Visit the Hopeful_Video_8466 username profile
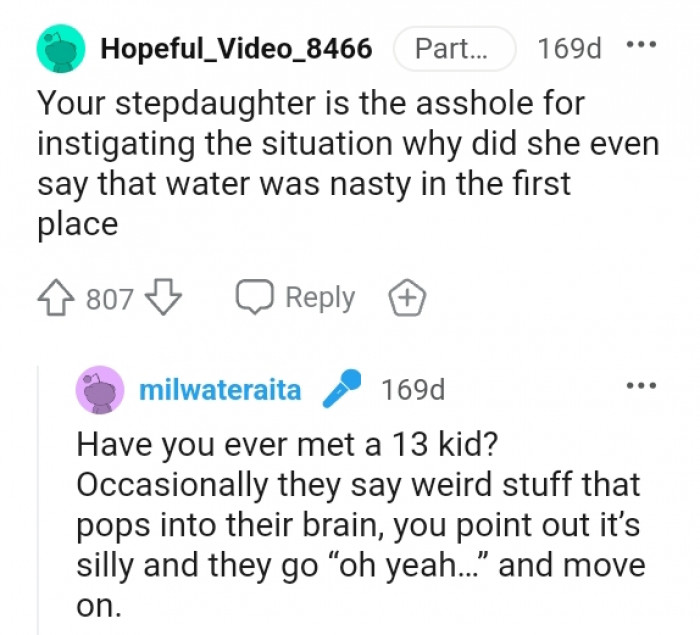 tap(236, 48)
